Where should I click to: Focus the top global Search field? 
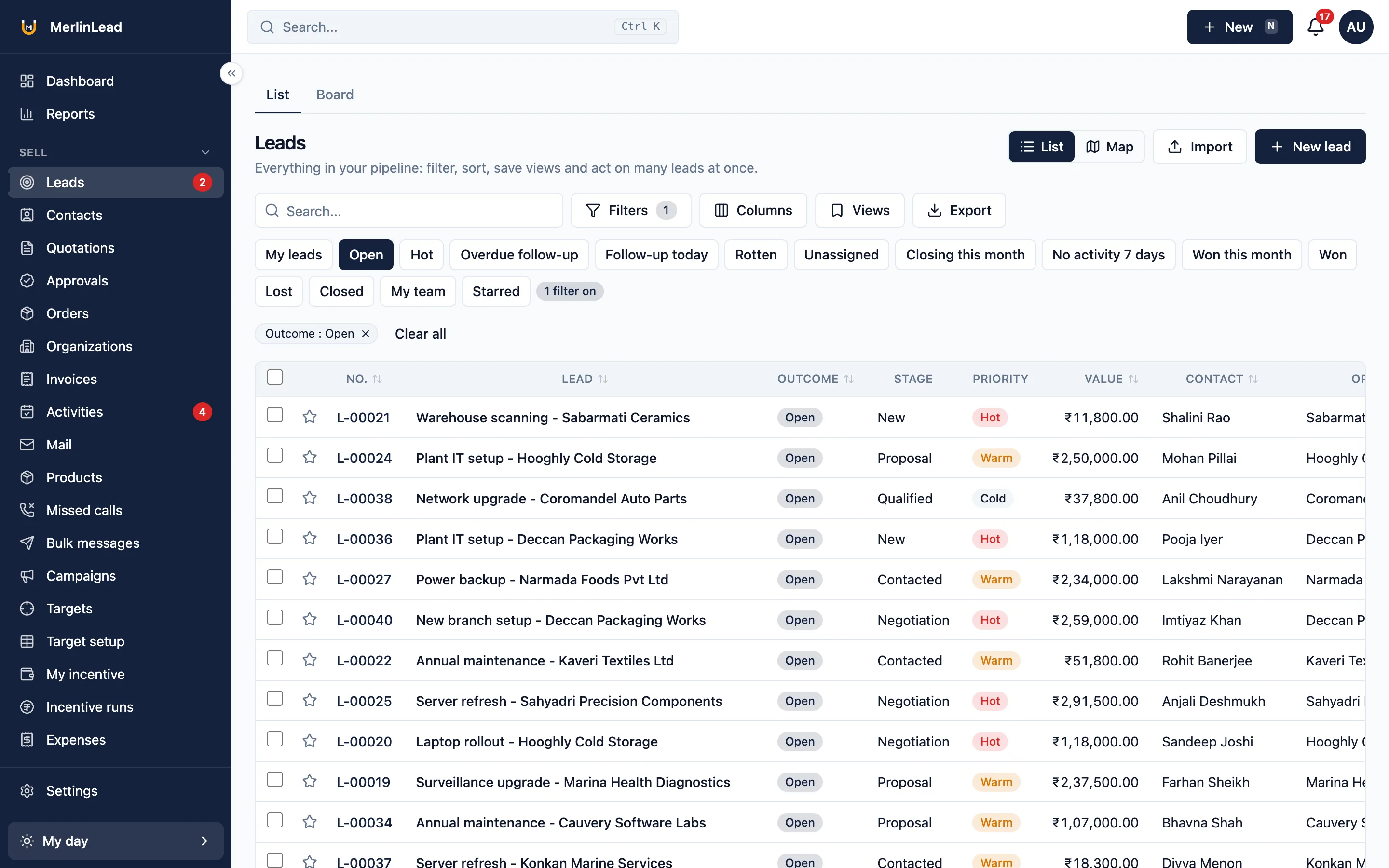pyautogui.click(x=463, y=27)
